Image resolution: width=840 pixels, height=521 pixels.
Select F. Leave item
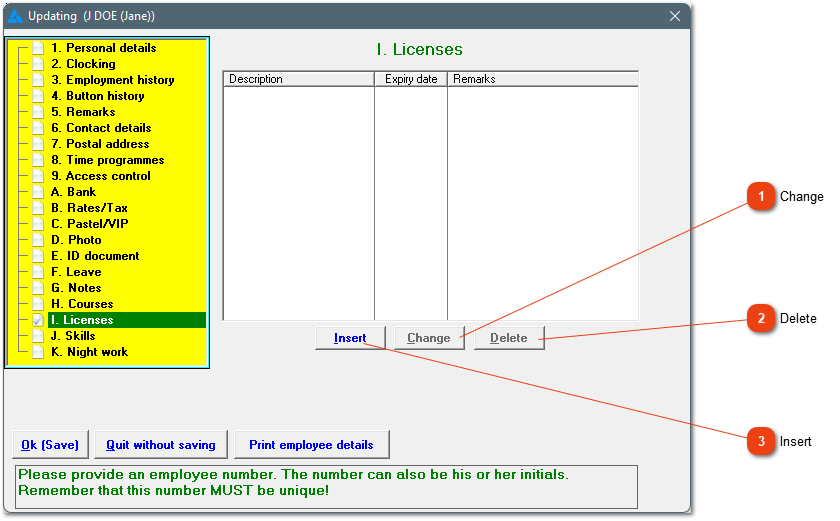point(76,273)
